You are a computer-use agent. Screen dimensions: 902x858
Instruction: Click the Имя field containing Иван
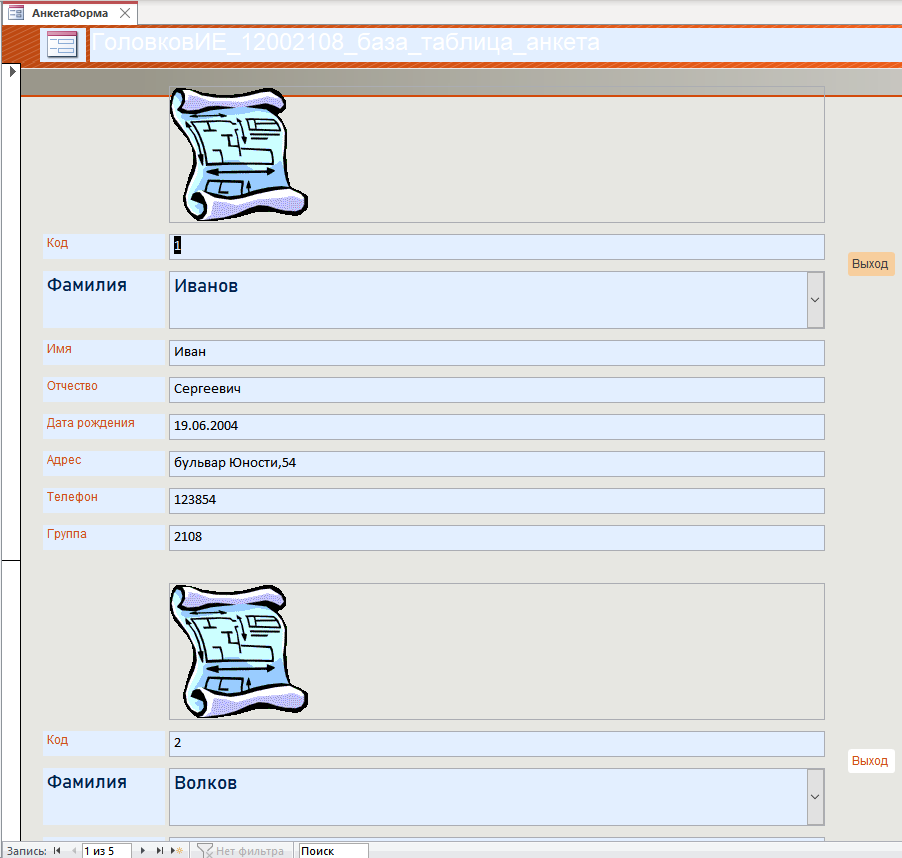[x=496, y=353]
